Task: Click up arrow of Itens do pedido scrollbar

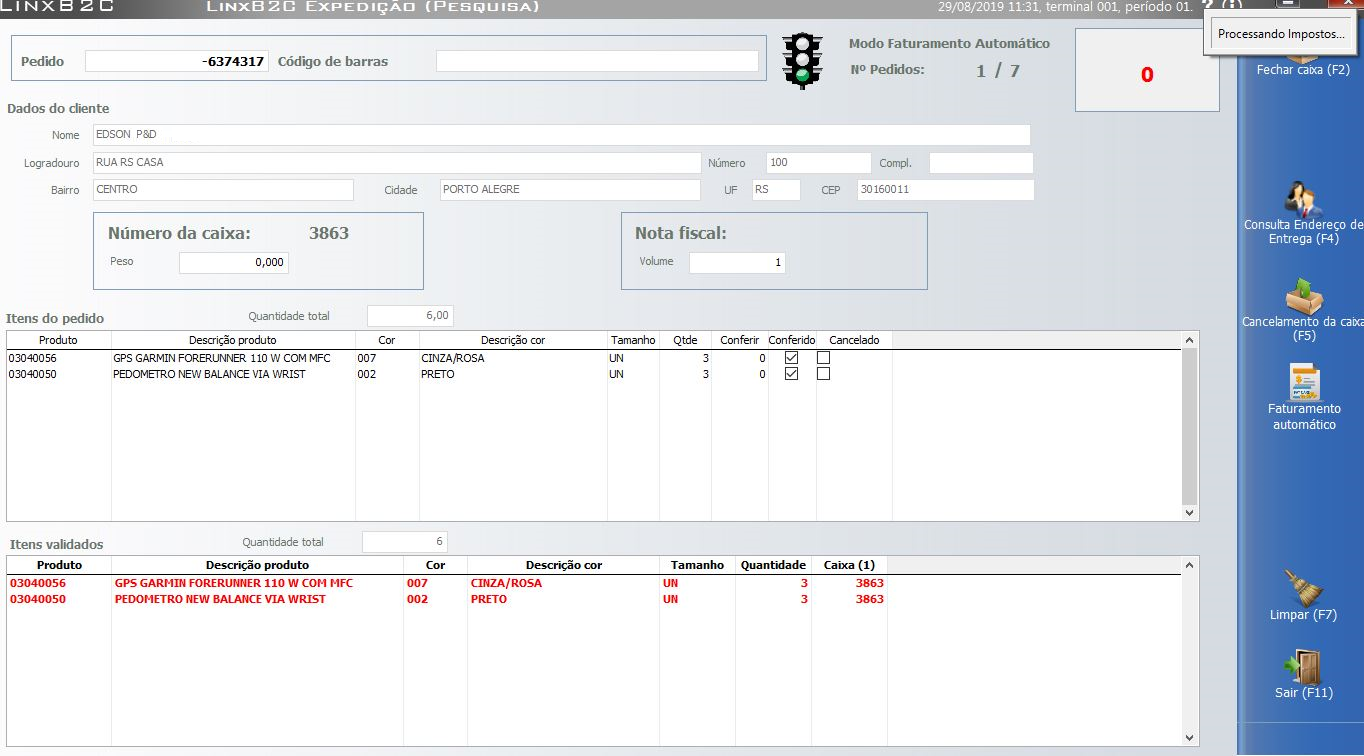Action: 1190,341
